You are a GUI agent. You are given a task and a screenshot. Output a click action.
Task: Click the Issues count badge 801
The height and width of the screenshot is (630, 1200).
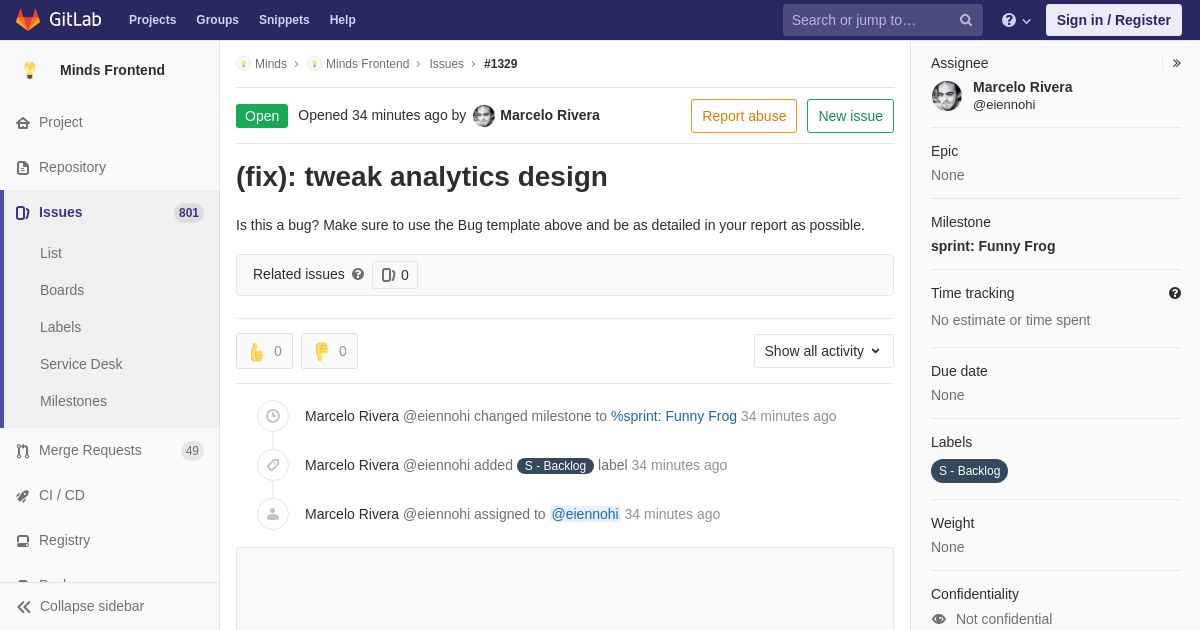coord(189,213)
